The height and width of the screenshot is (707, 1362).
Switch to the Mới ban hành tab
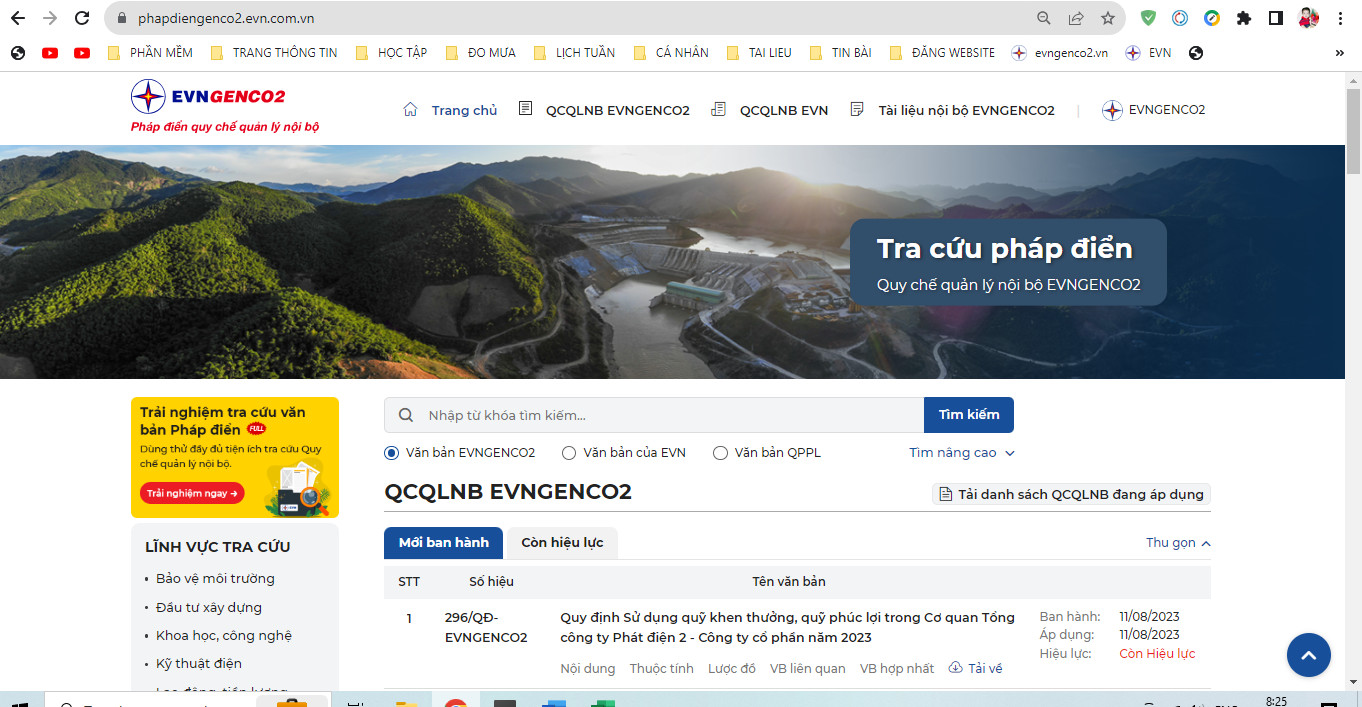(x=444, y=543)
